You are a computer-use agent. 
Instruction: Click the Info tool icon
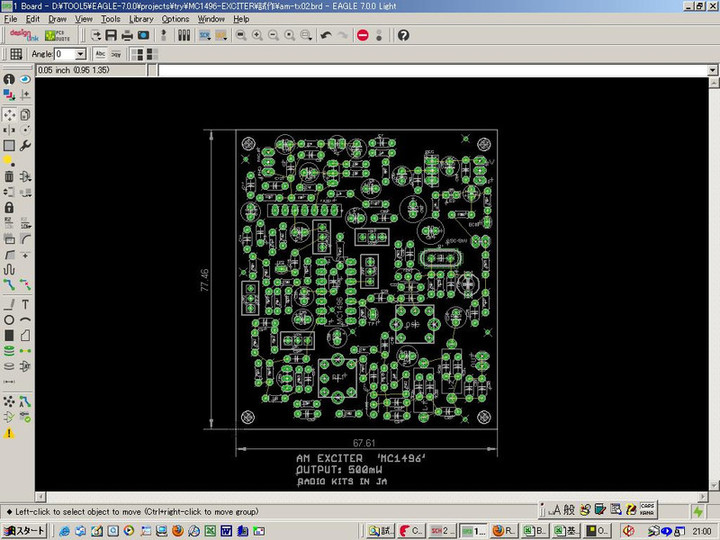(x=9, y=79)
